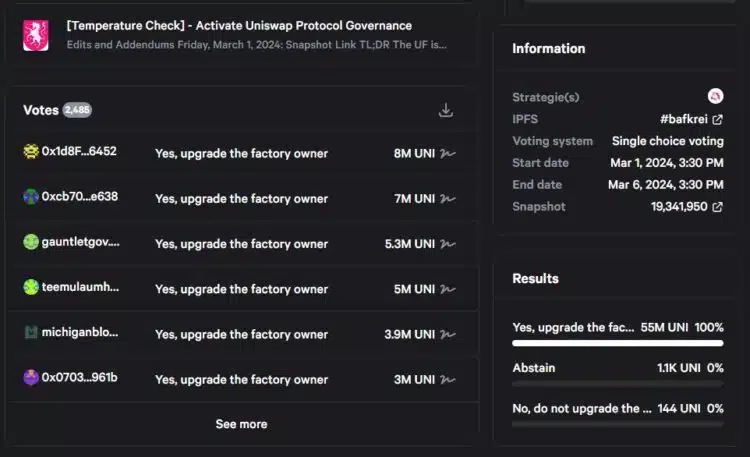View signature for 0x0703...961b vote
750x457 pixels.
pos(448,379)
